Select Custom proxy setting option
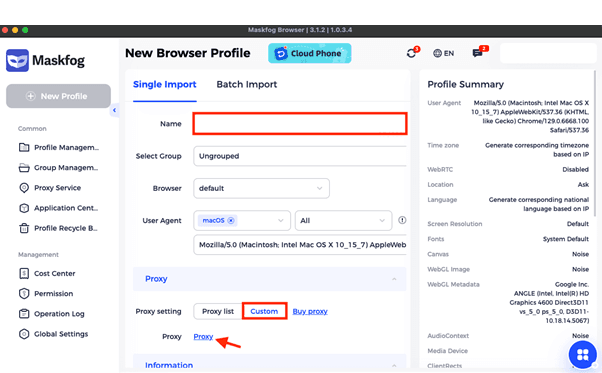The width and height of the screenshot is (602, 373). pyautogui.click(x=264, y=311)
